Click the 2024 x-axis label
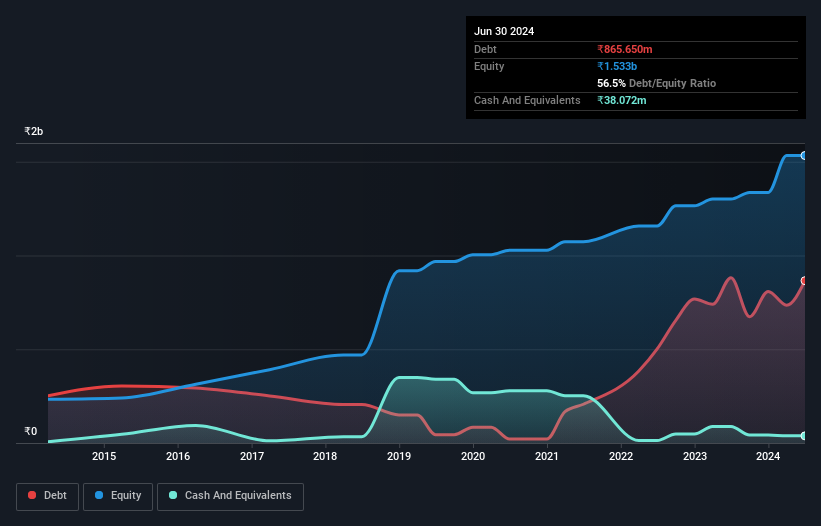The width and height of the screenshot is (821, 526). (768, 456)
